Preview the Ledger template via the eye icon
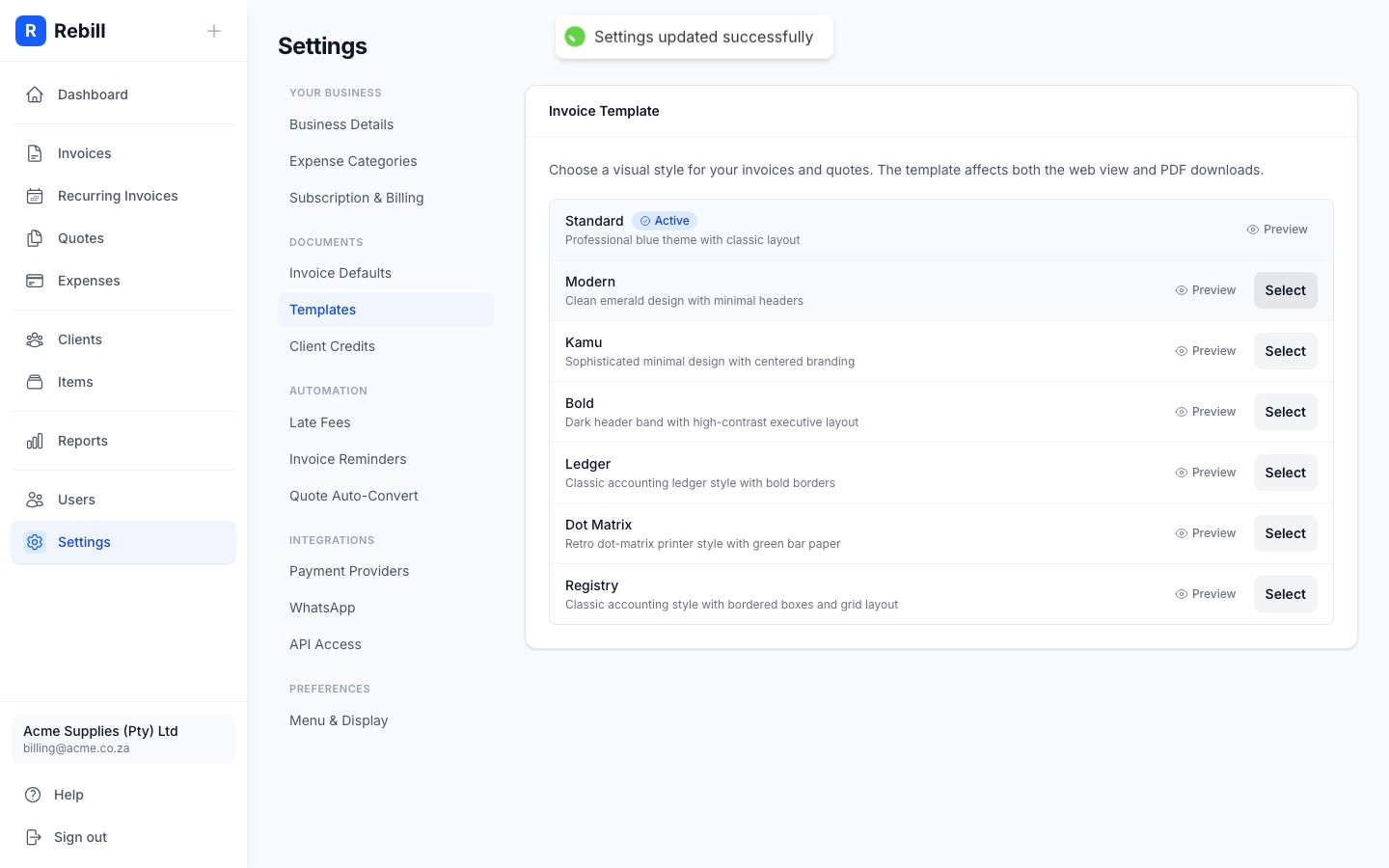This screenshot has width=1389, height=868. click(x=1181, y=473)
